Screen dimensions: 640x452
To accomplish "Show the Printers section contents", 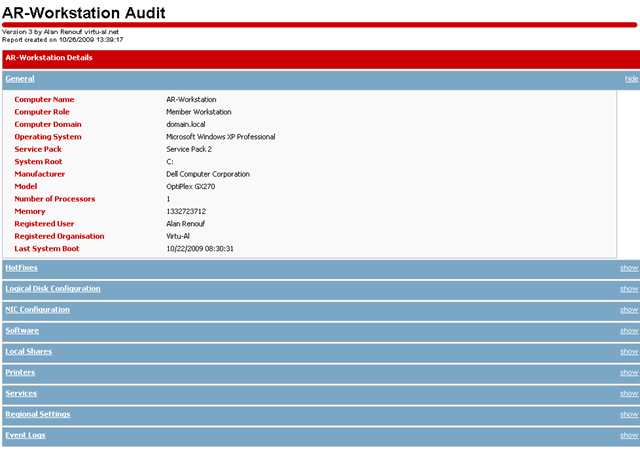I will [629, 372].
